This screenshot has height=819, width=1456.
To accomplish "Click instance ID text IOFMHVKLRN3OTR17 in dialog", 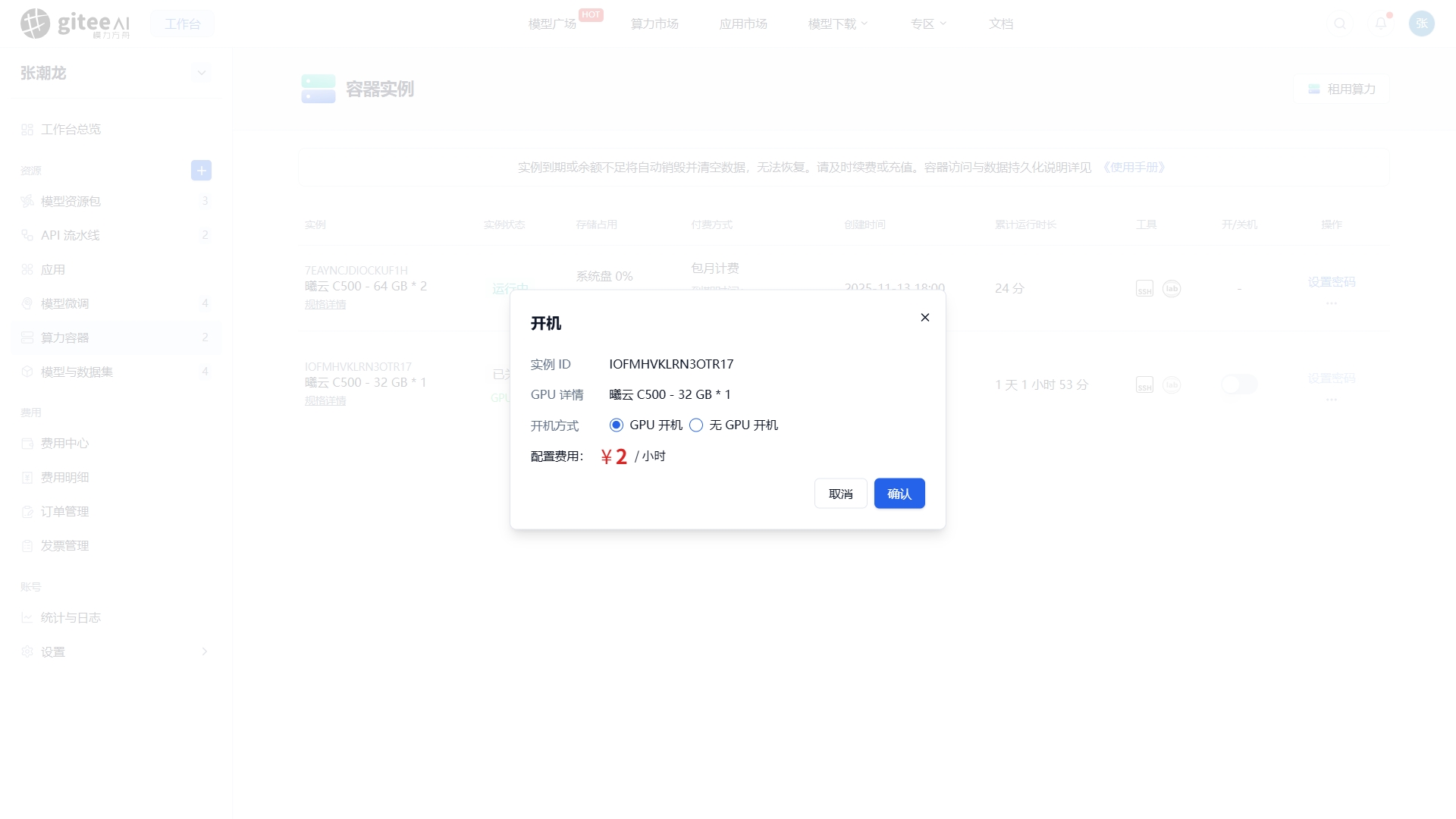I will tap(671, 364).
